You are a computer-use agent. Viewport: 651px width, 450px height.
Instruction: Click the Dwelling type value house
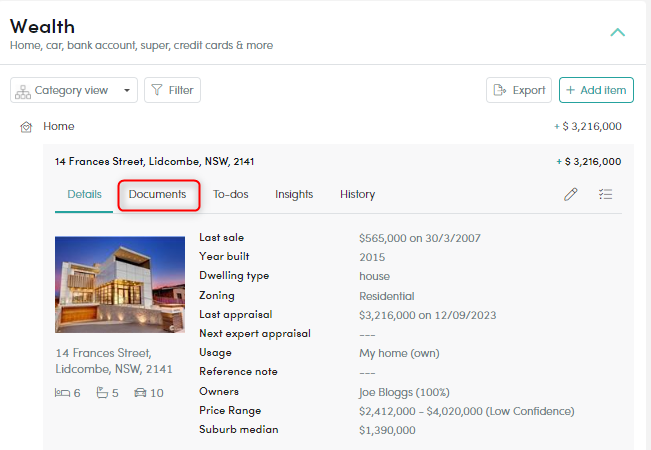pos(374,276)
